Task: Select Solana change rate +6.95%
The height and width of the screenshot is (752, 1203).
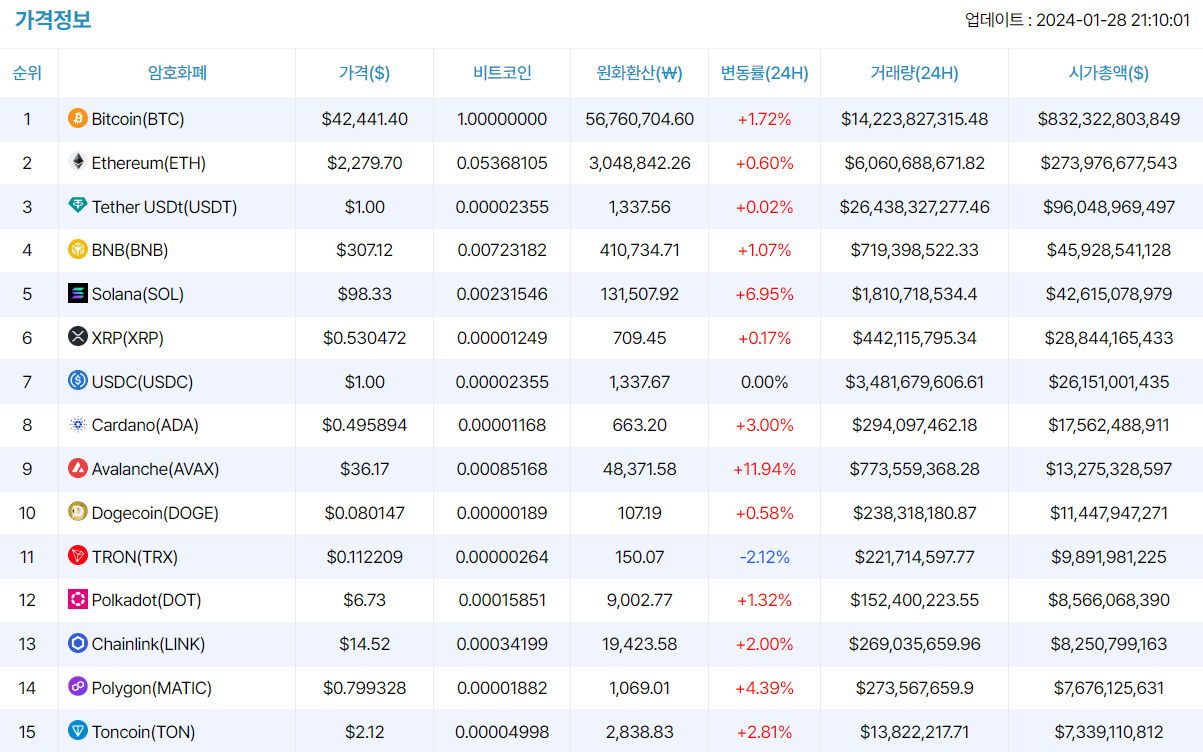Action: point(765,294)
